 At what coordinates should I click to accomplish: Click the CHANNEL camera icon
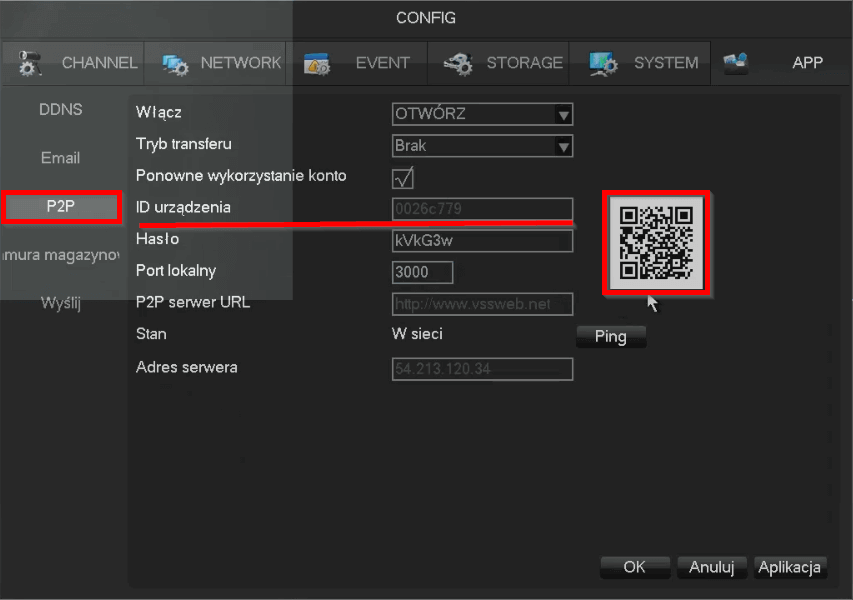click(30, 63)
